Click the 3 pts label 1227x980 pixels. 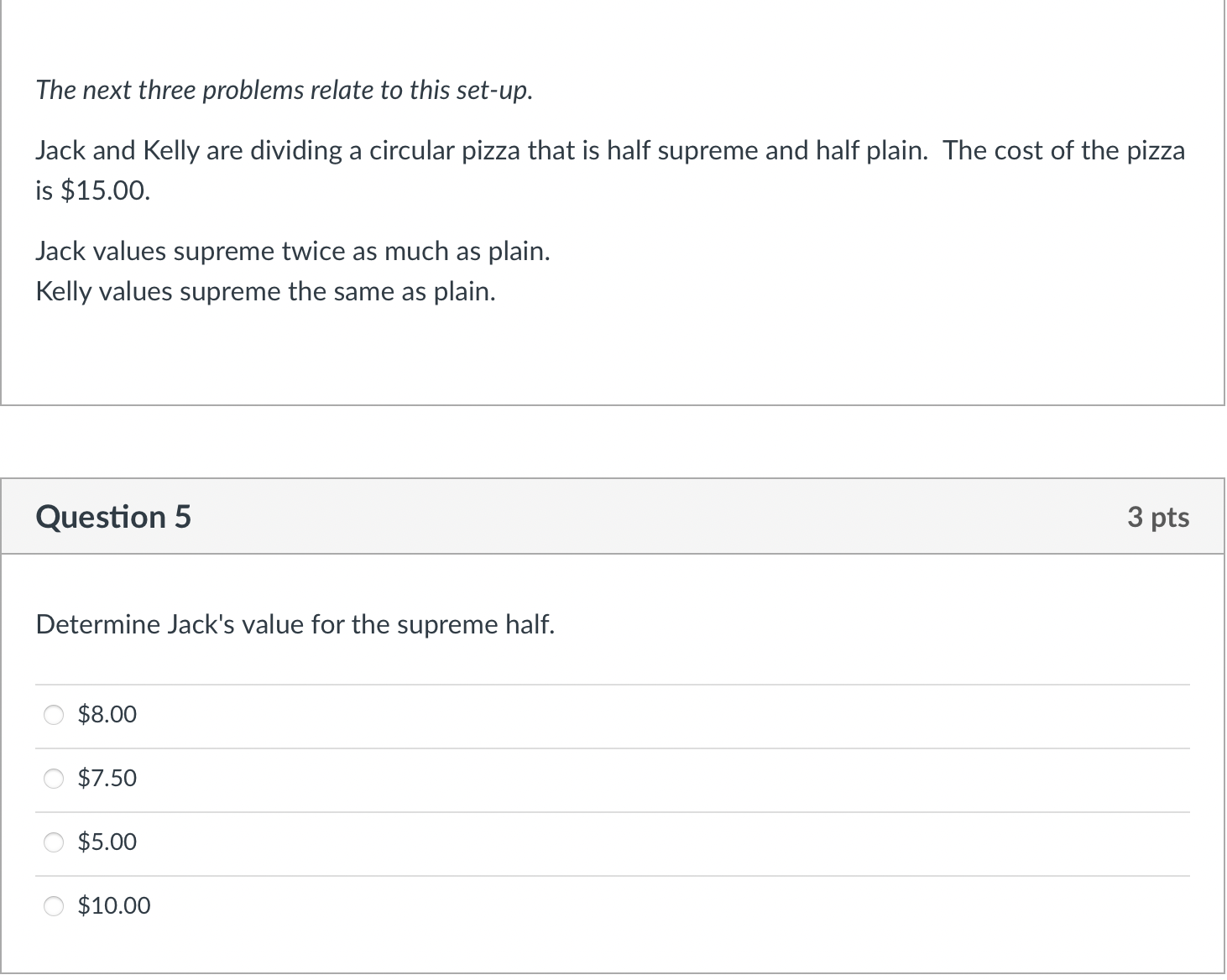tap(1159, 518)
